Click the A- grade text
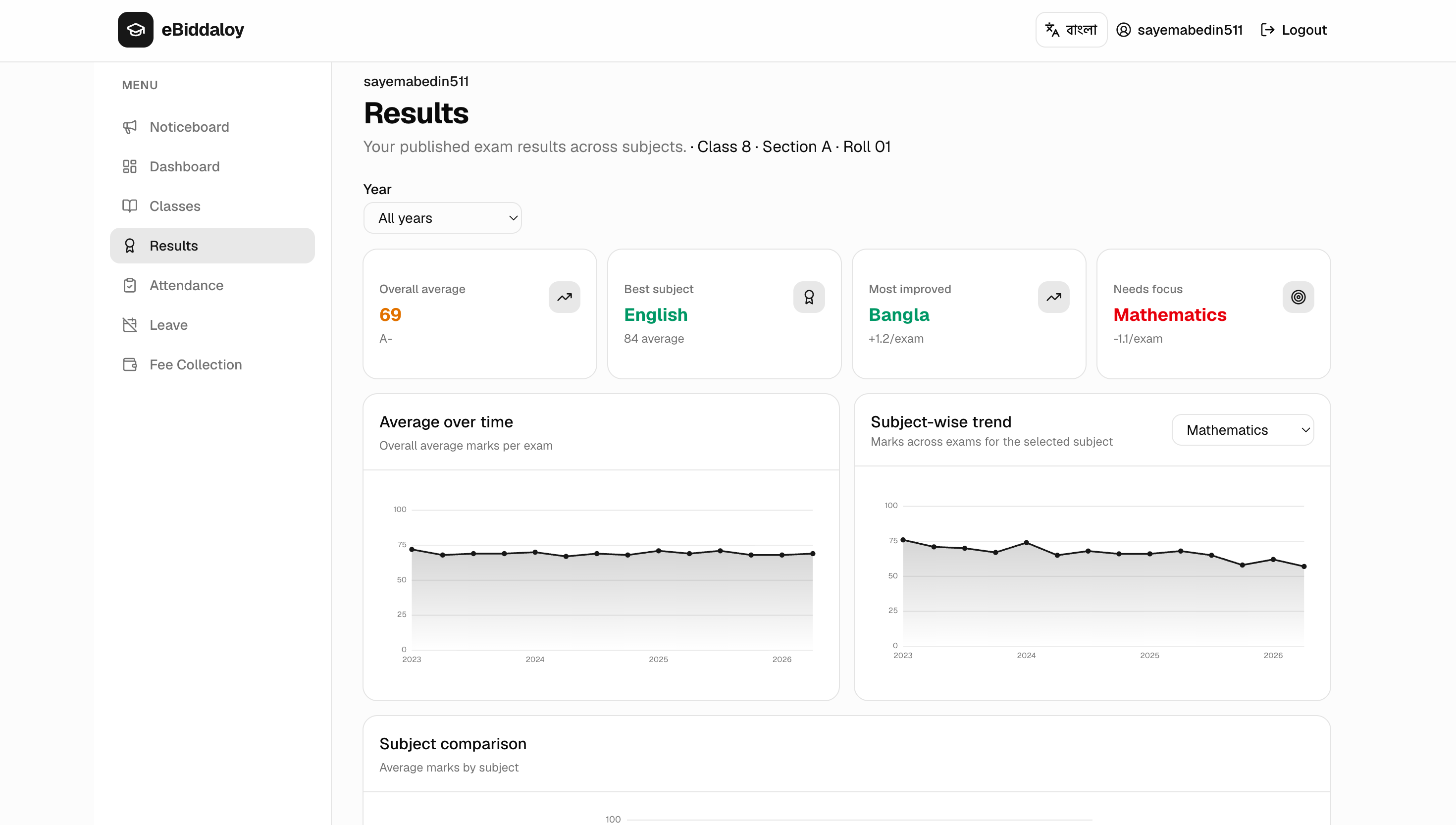Screen dimensions: 1456x825 point(386,339)
